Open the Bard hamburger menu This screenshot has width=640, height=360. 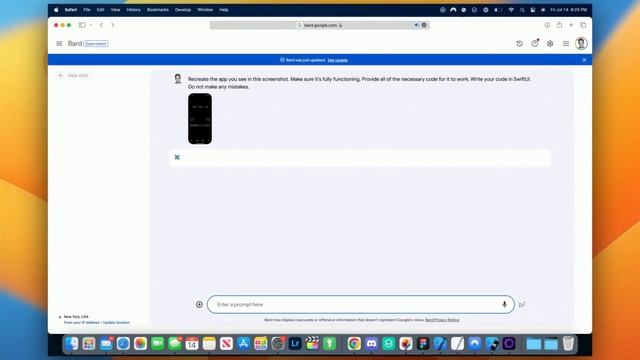point(59,43)
